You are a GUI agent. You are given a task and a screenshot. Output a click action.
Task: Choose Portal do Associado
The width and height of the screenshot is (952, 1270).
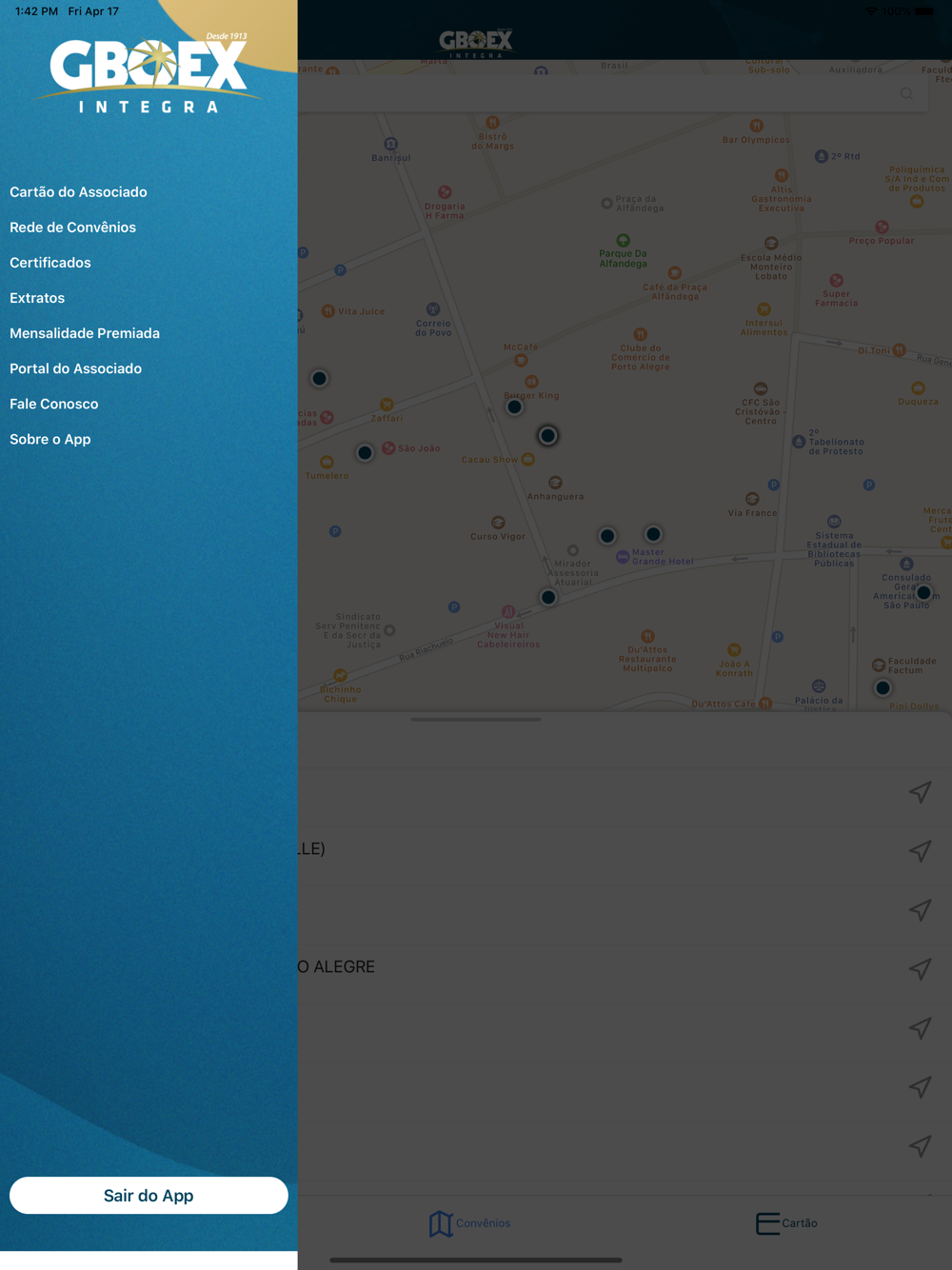(x=75, y=368)
